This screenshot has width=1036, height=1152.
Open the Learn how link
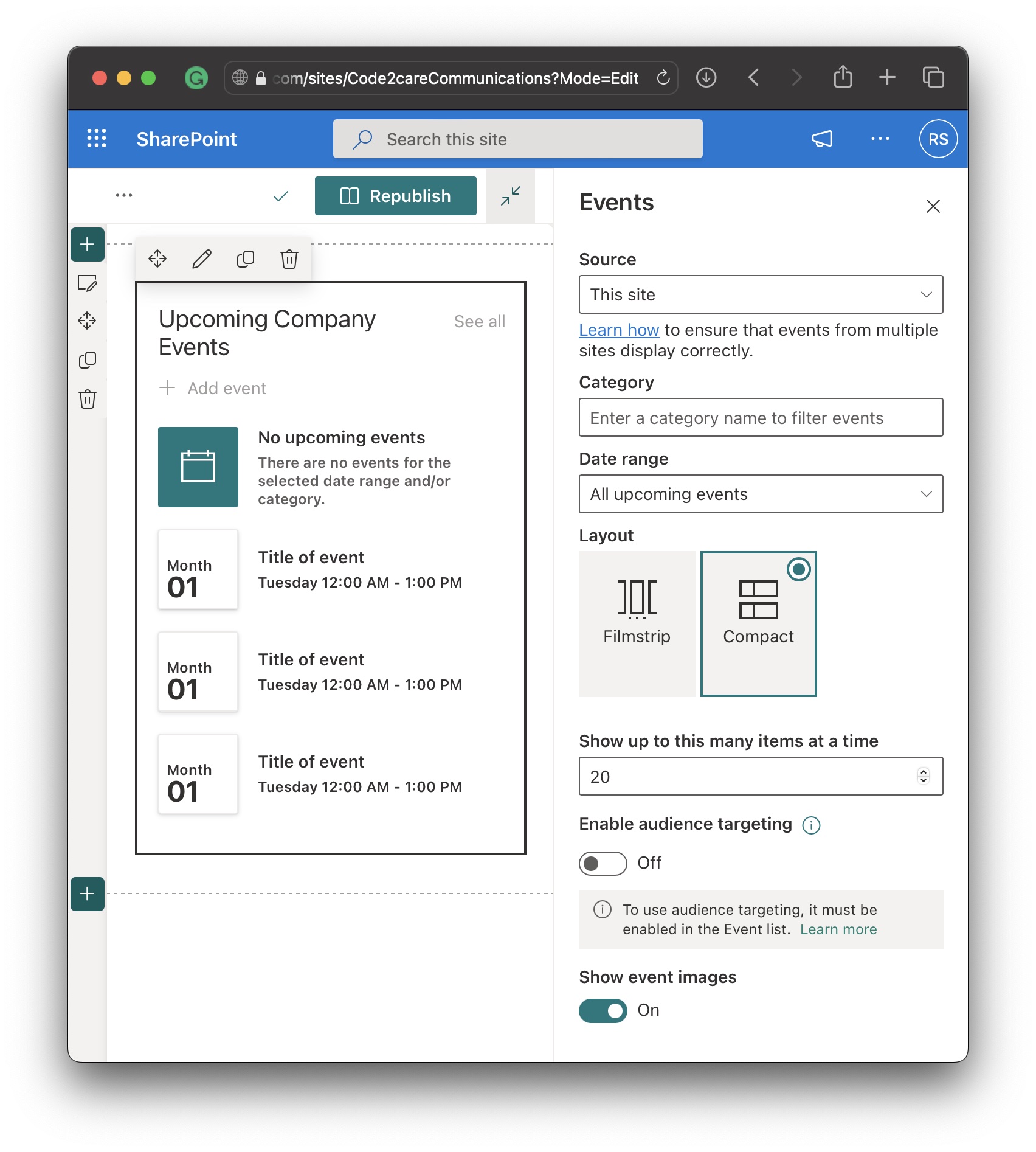[619, 330]
